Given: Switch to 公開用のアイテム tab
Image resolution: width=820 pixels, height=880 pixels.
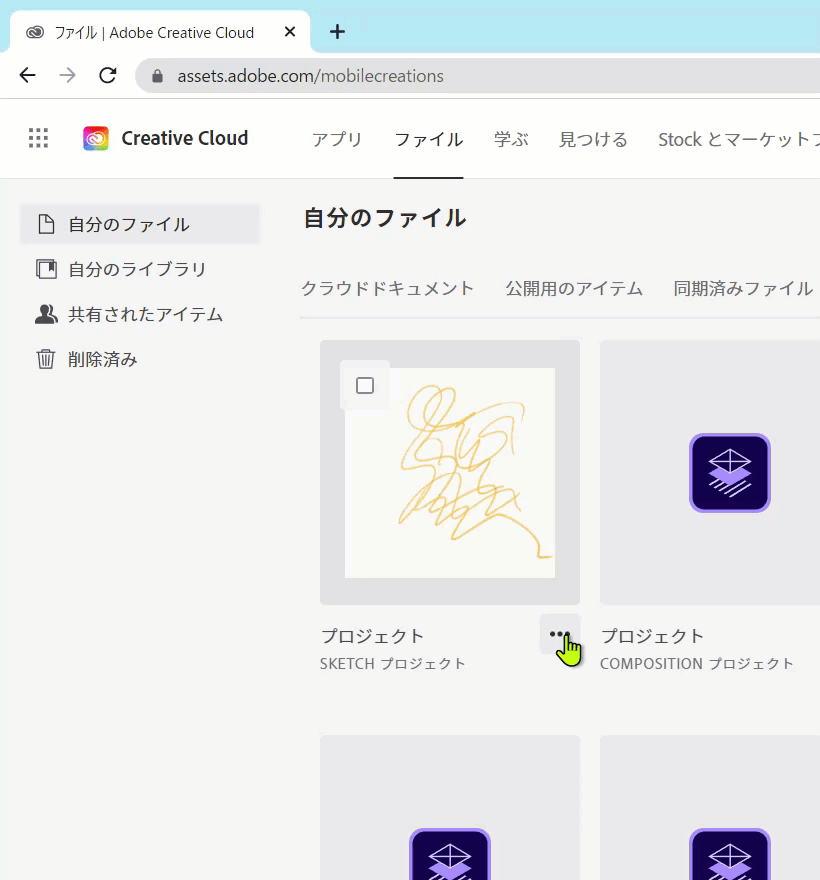Looking at the screenshot, I should pos(574,288).
